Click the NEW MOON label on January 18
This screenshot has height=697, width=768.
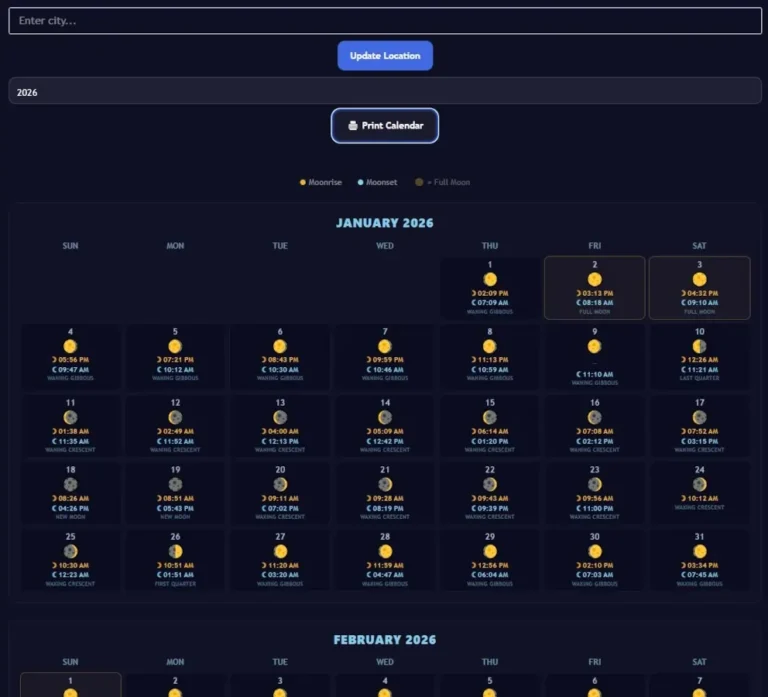click(71, 517)
